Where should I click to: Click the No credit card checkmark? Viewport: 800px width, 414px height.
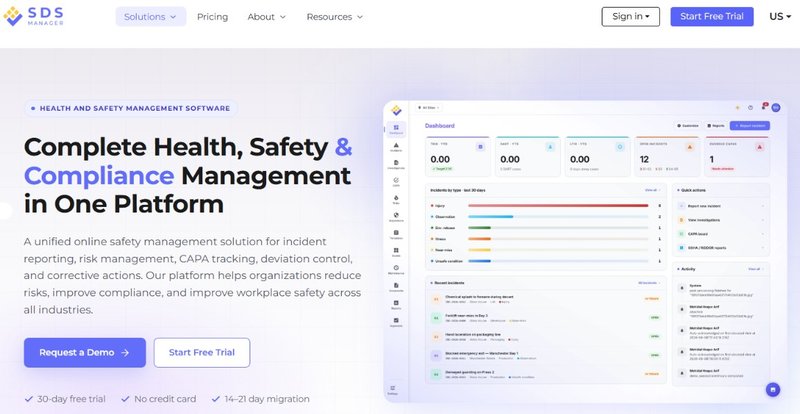coord(126,399)
